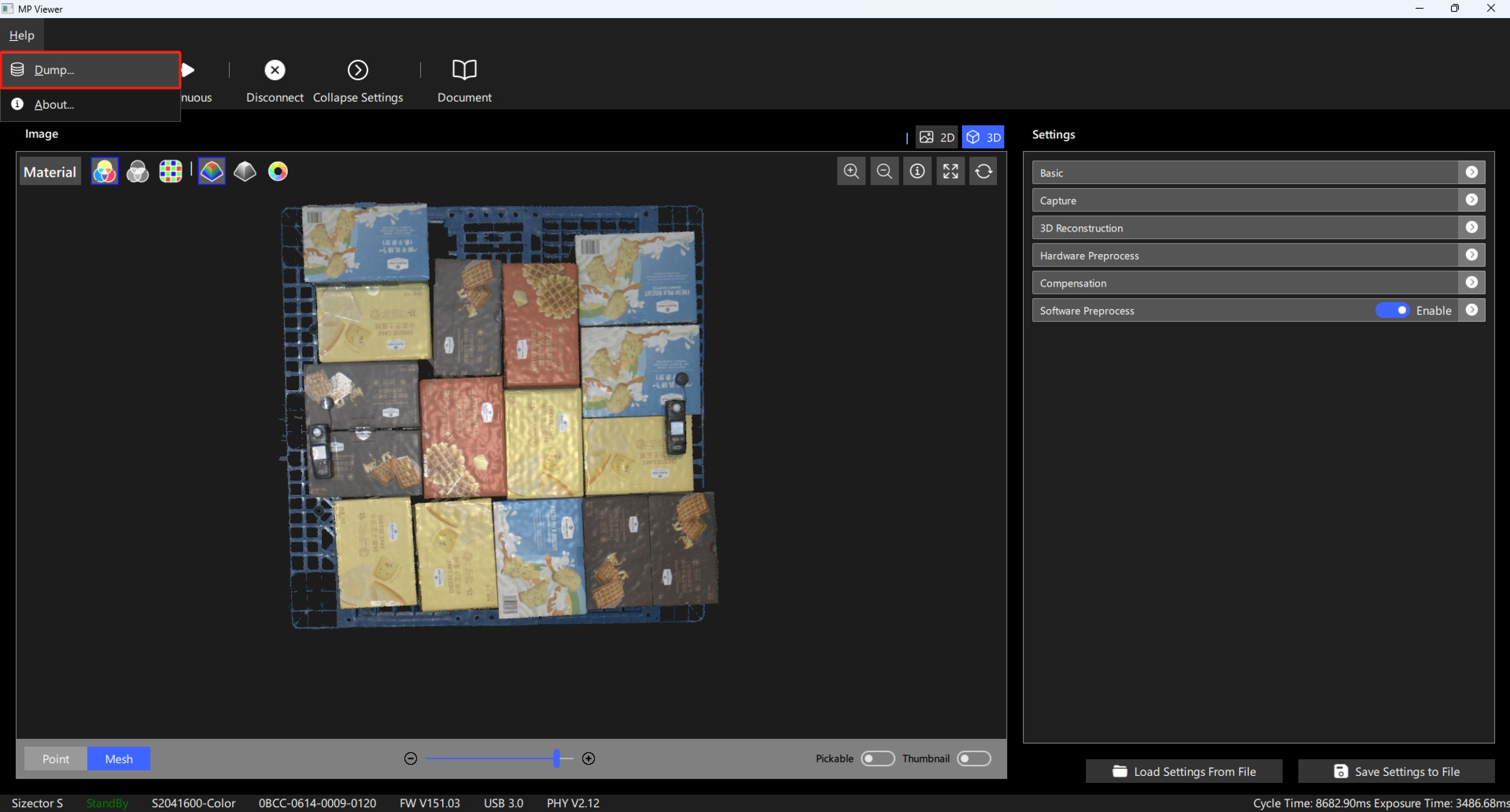Click the Disconnect icon in toolbar

[x=274, y=70]
